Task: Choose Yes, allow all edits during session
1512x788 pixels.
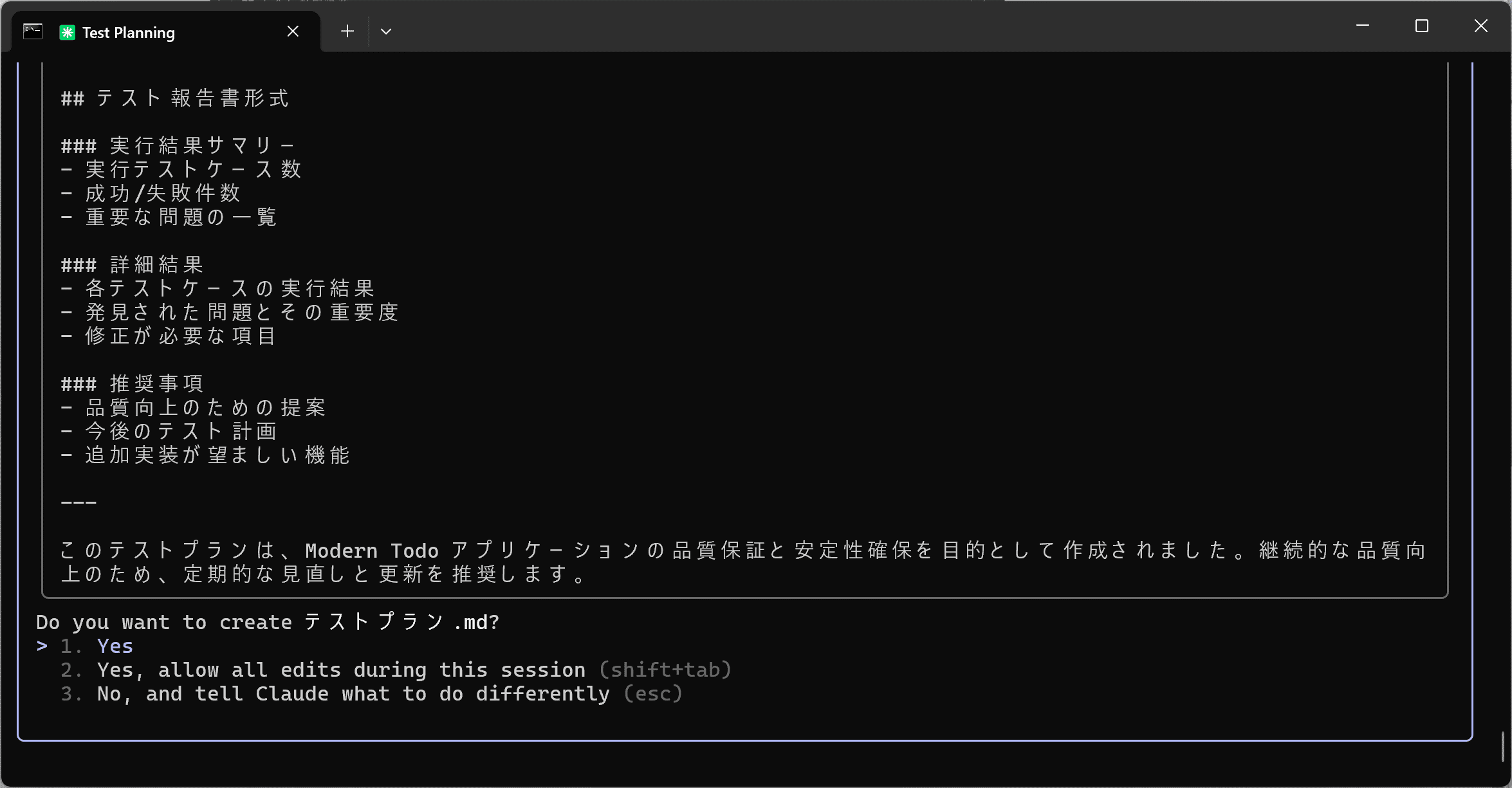Action: point(341,670)
